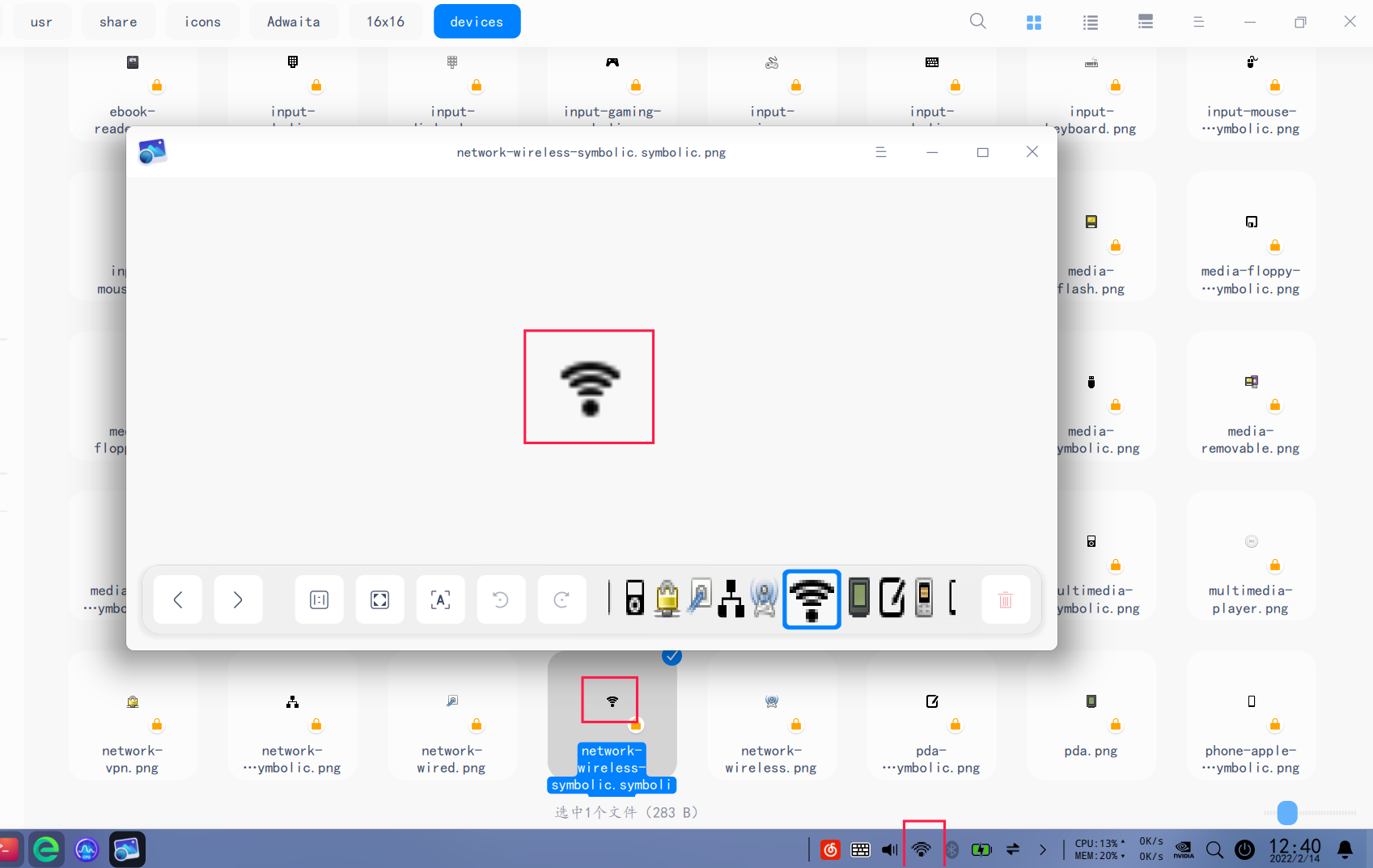Open search in the file manager
This screenshot has width=1373, height=868.
(978, 22)
